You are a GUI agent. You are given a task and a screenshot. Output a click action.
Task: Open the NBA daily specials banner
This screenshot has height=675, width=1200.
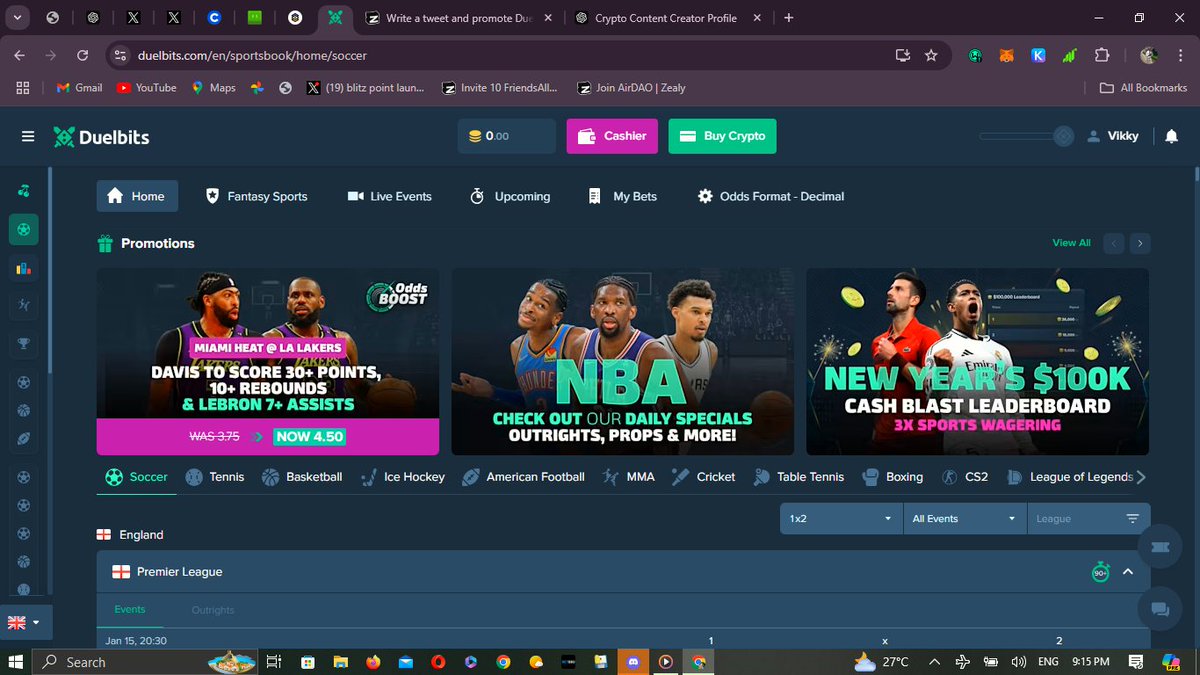(622, 361)
